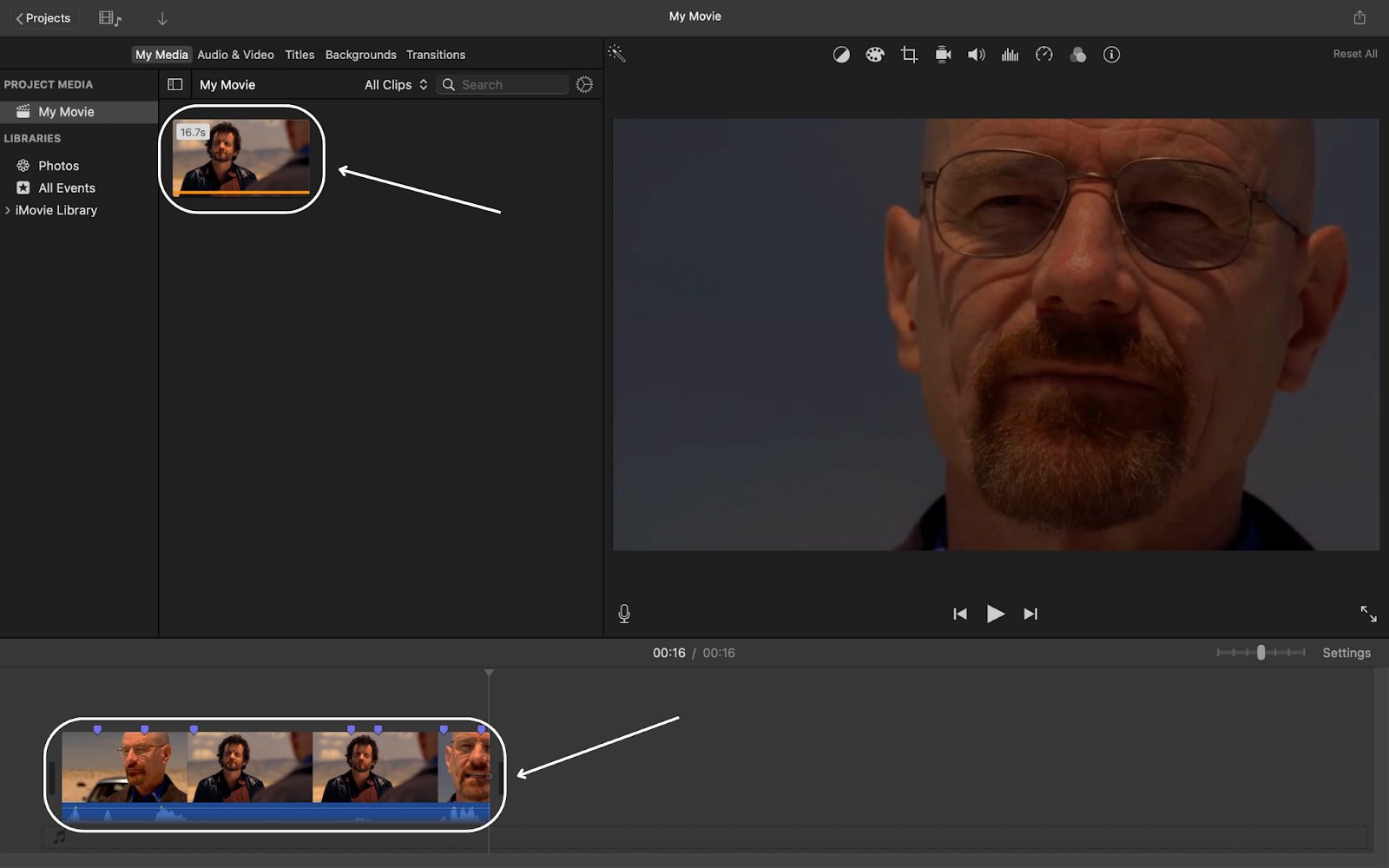This screenshot has height=868, width=1389.
Task: Click the media Search field
Action: point(504,84)
